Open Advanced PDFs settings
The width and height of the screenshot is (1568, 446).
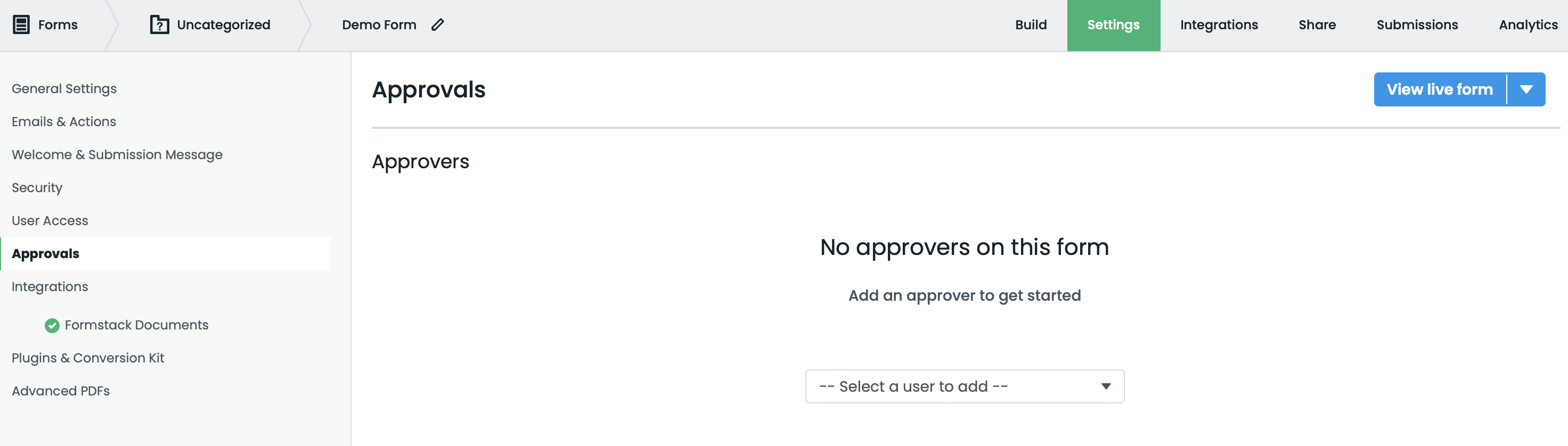pyautogui.click(x=61, y=391)
